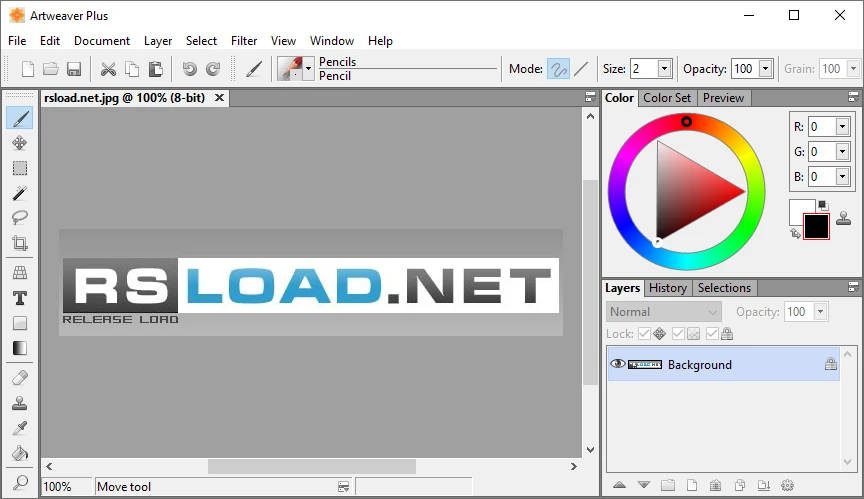864x499 pixels.
Task: Hide the Background layer with eye icon
Action: 617,364
